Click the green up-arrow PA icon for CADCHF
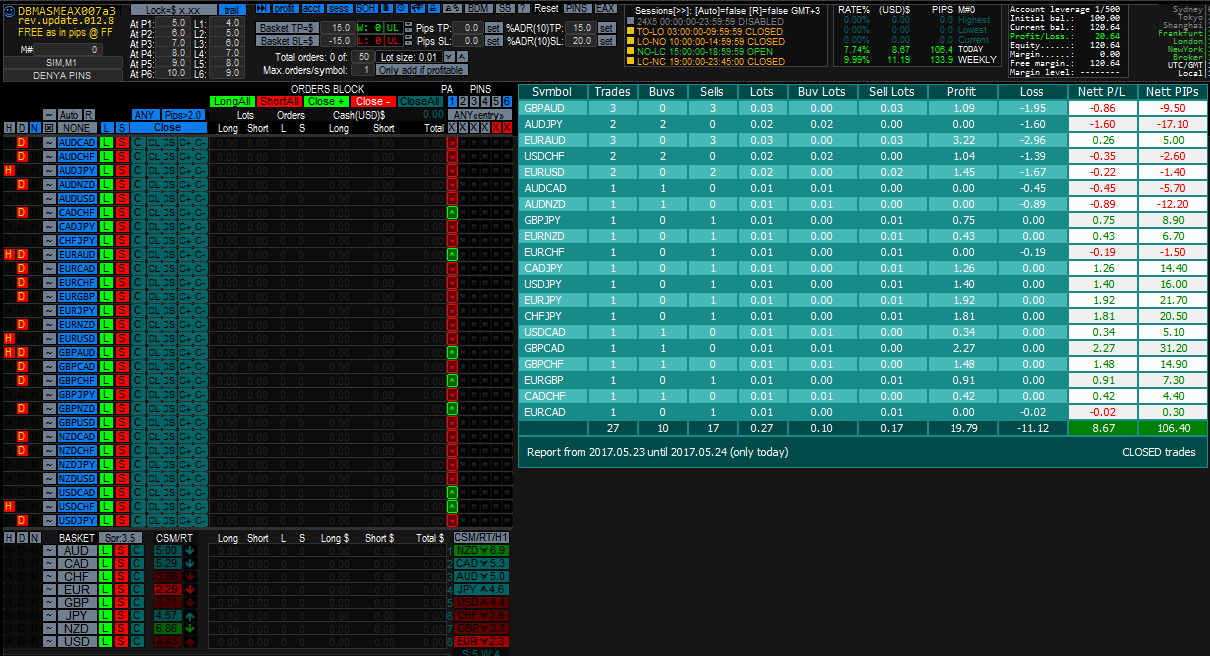This screenshot has height=656, width=1210. tap(452, 213)
